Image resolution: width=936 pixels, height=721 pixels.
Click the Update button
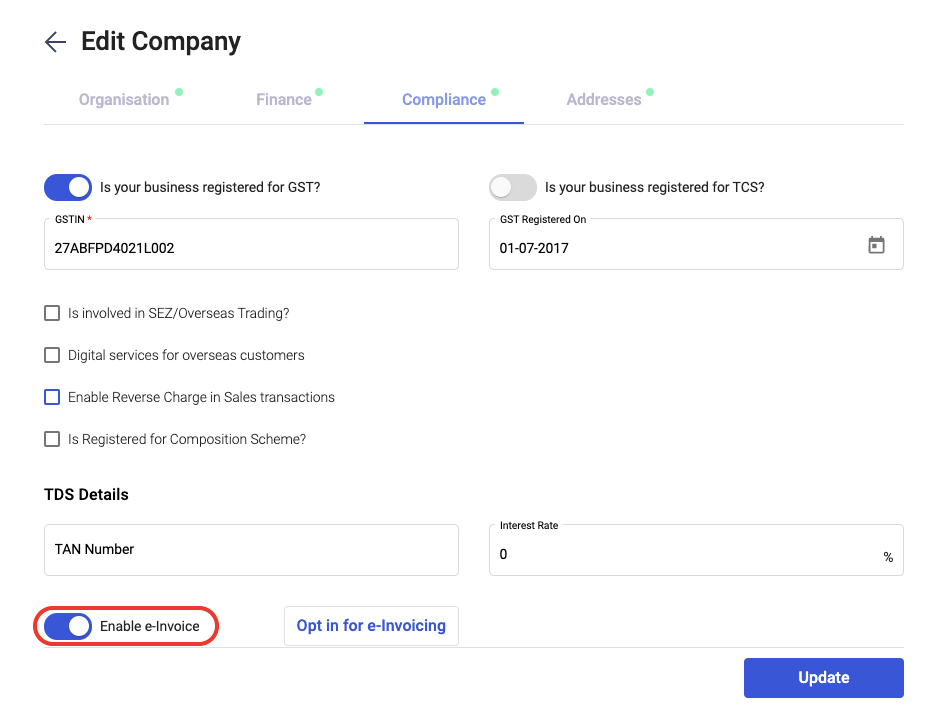tap(823, 677)
